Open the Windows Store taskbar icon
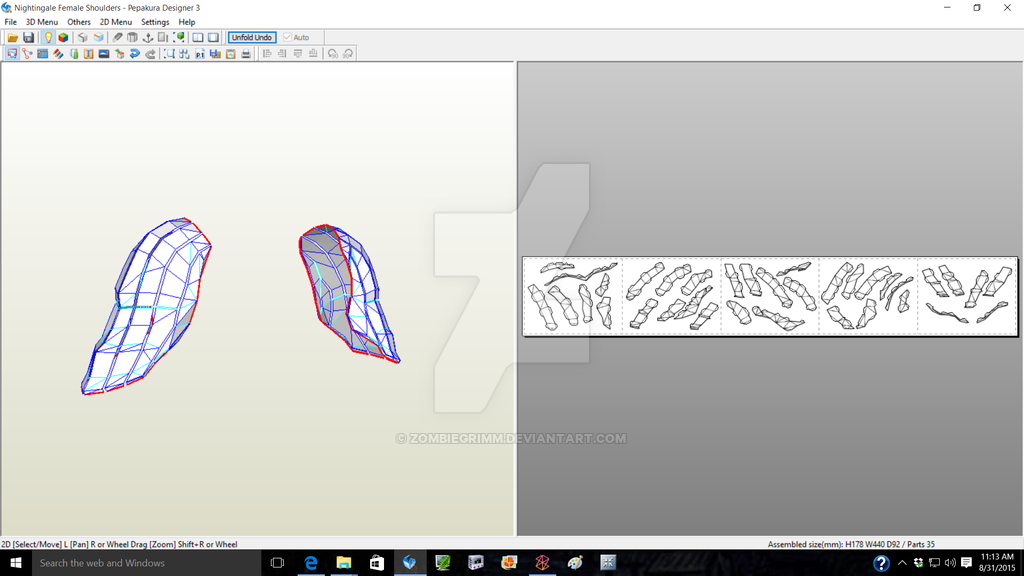The image size is (1024, 576). [x=377, y=563]
